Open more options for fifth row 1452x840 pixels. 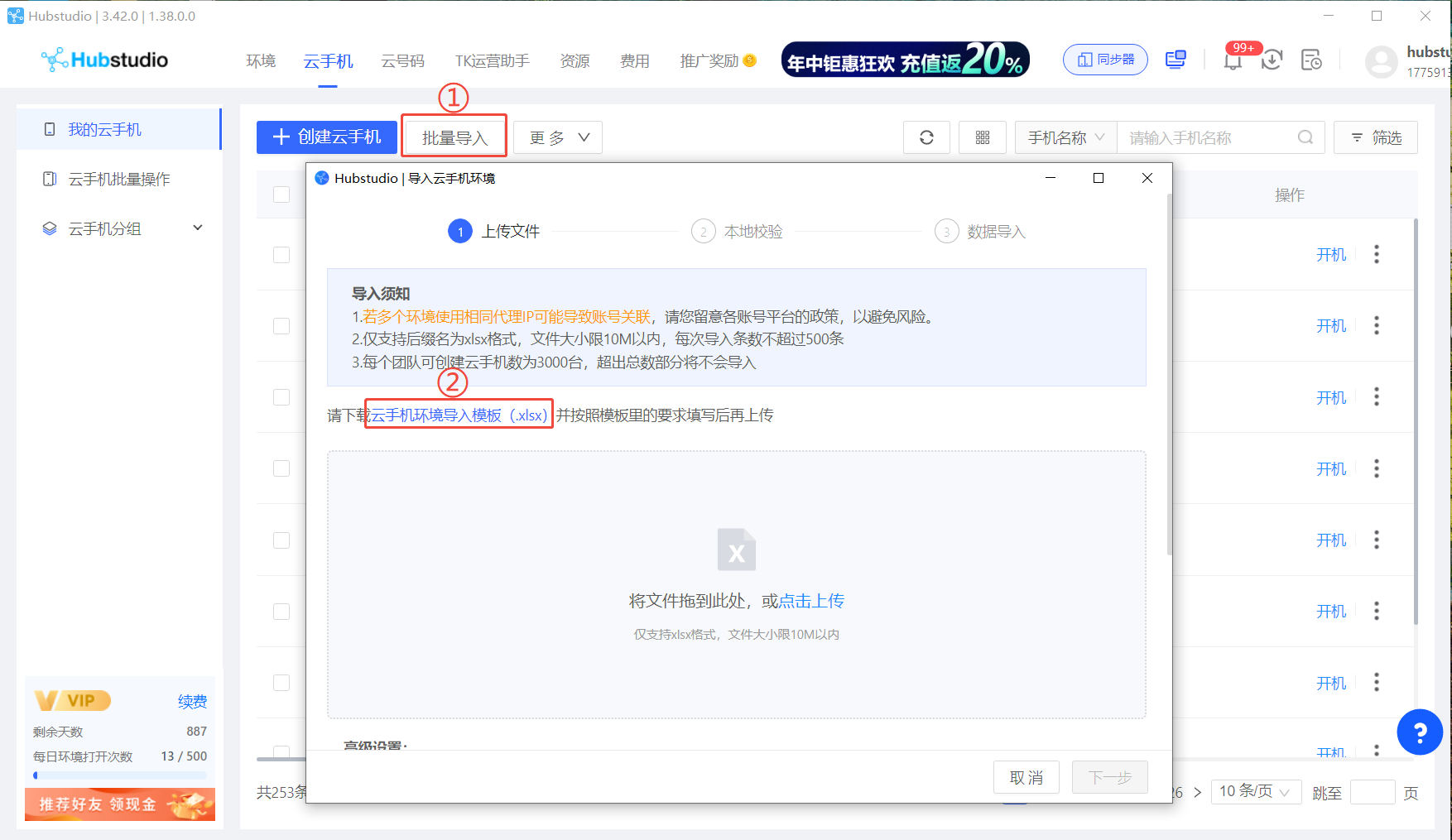coord(1377,540)
